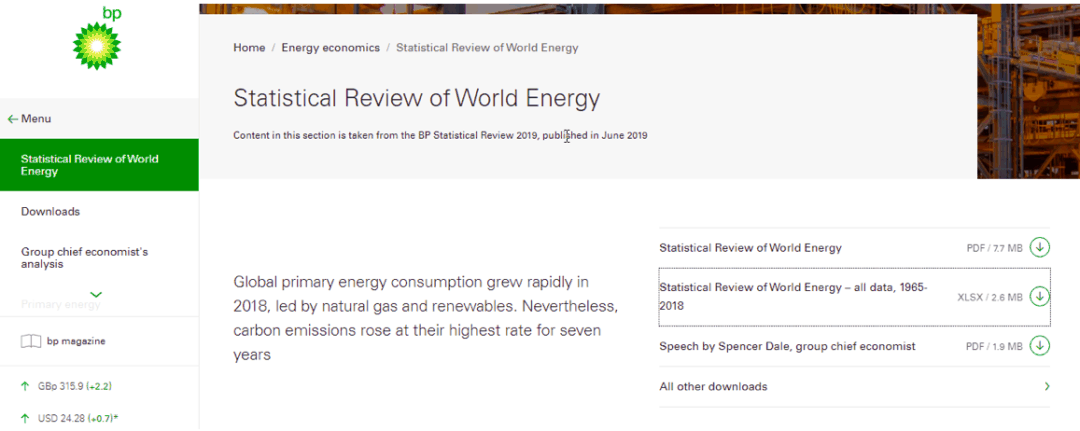Go to Home breadcrumb
This screenshot has height=431, width=1080.
(249, 48)
